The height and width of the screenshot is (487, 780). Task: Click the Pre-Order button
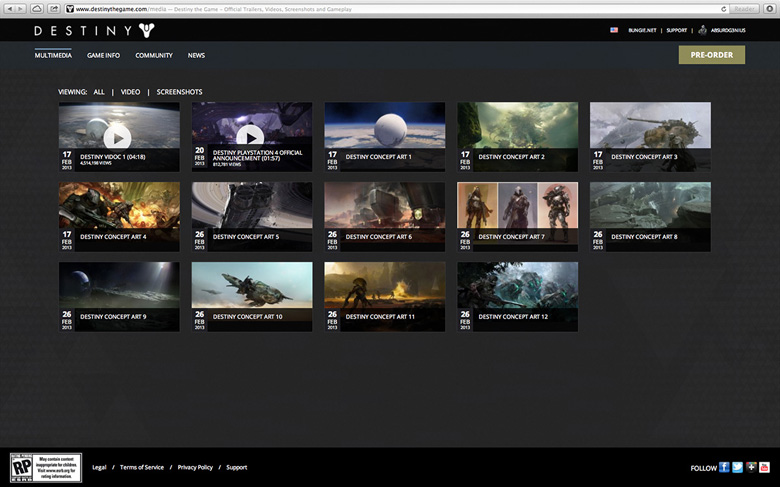click(711, 55)
